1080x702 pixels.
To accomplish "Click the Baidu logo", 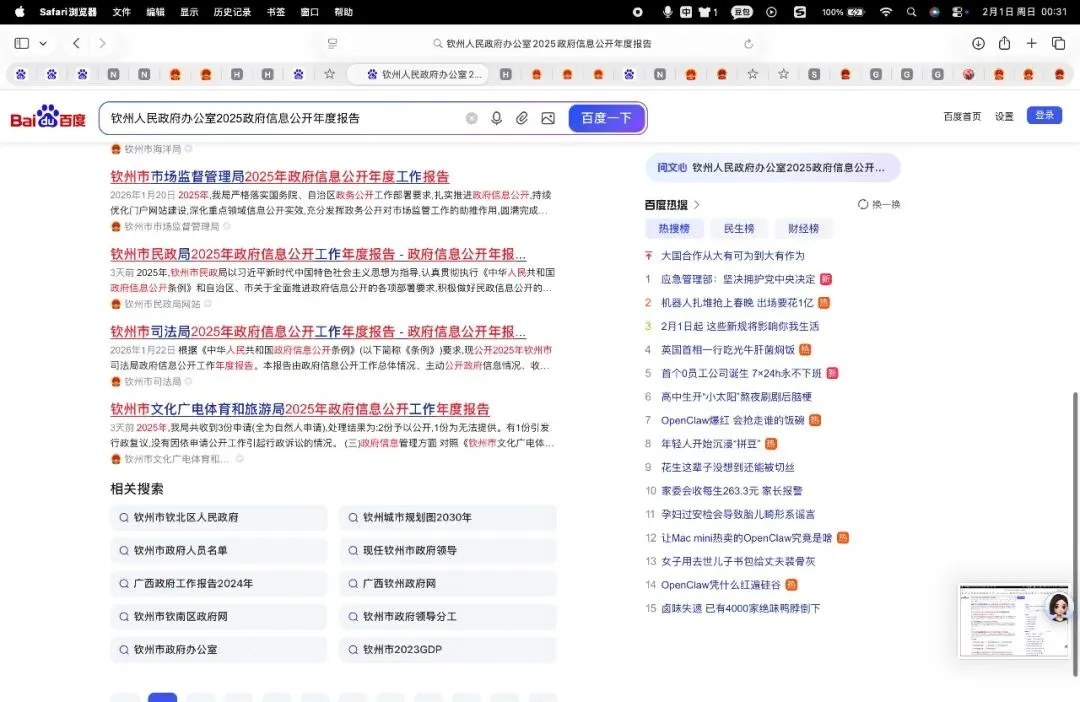I will [48, 118].
